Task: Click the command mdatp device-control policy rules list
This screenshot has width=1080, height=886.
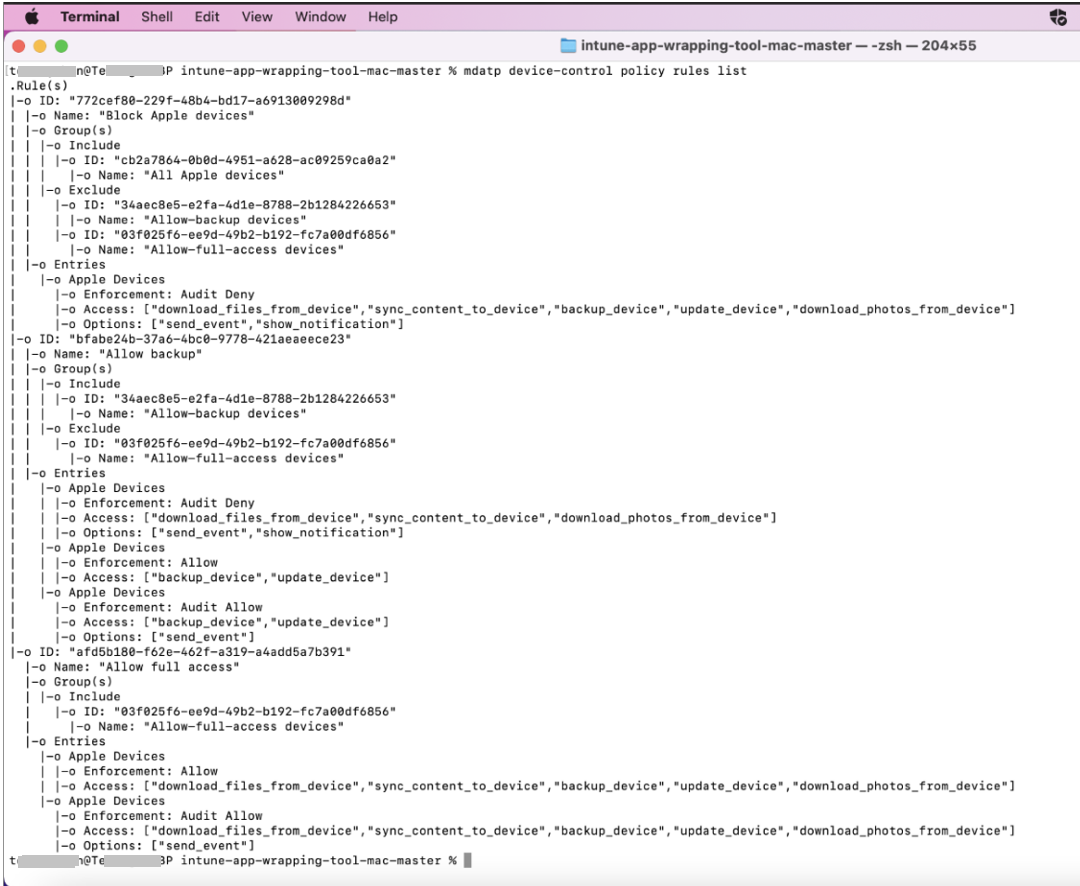Action: tap(605, 71)
